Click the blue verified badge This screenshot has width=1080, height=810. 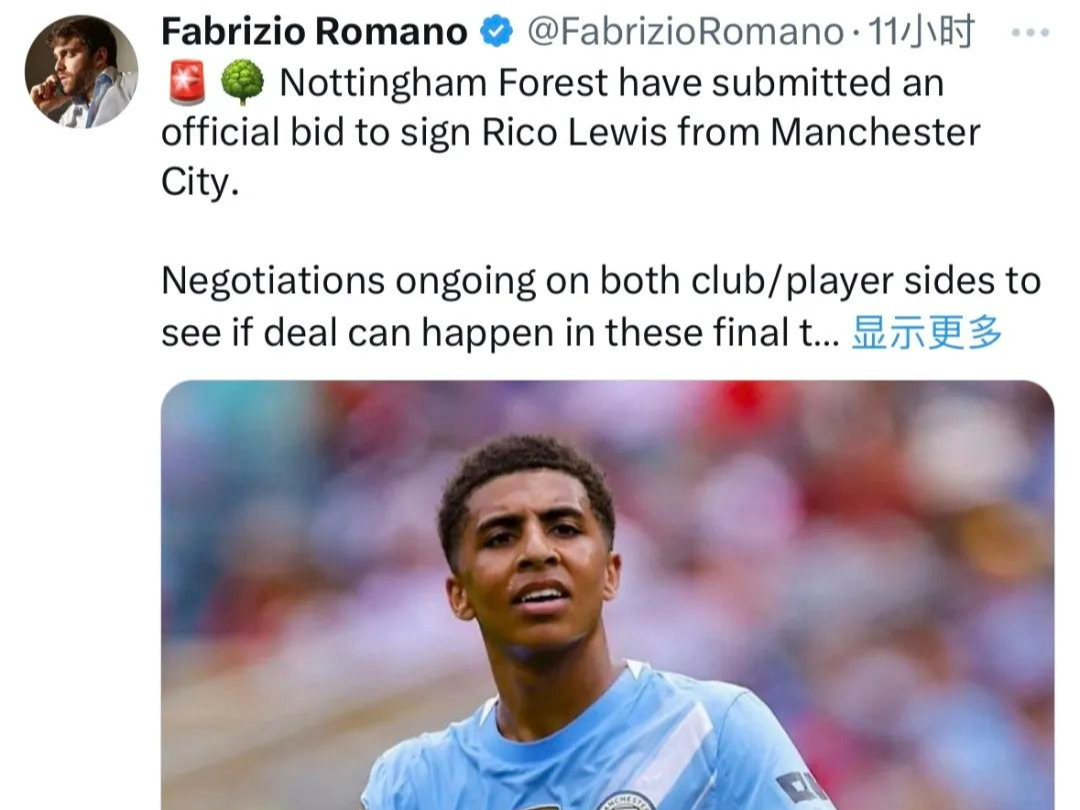(496, 32)
